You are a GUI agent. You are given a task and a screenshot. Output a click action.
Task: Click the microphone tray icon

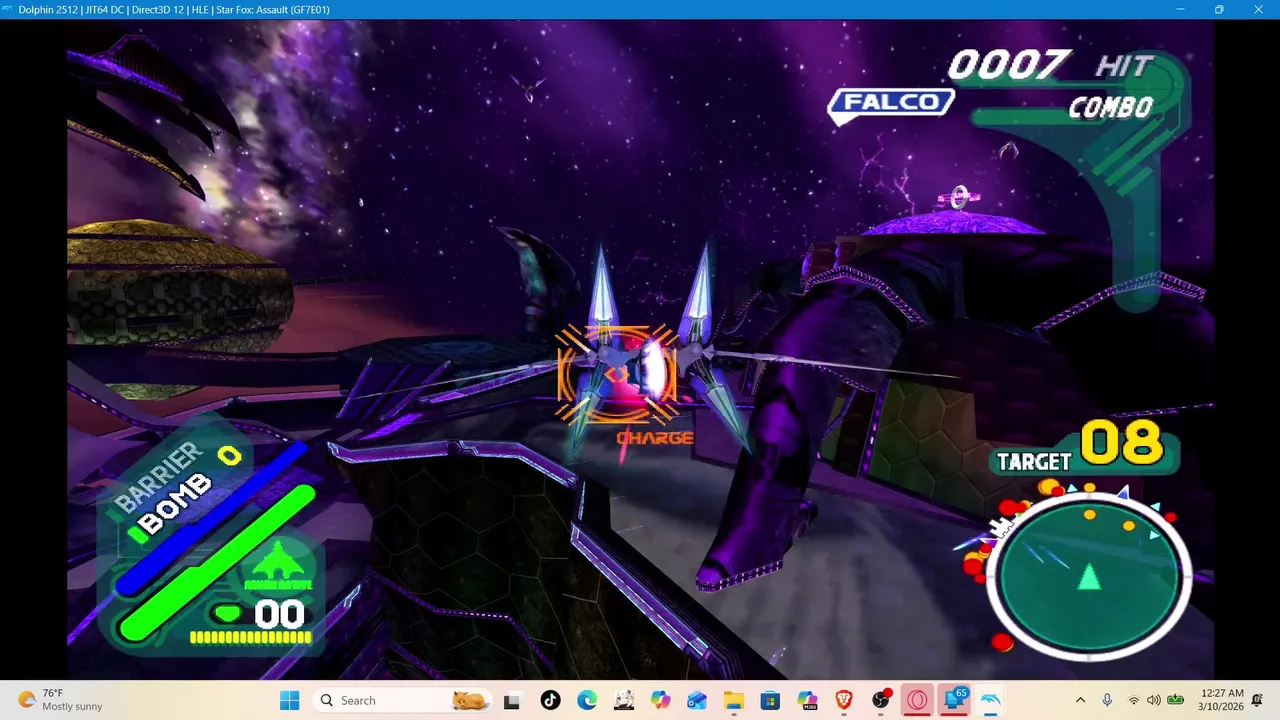point(1107,700)
